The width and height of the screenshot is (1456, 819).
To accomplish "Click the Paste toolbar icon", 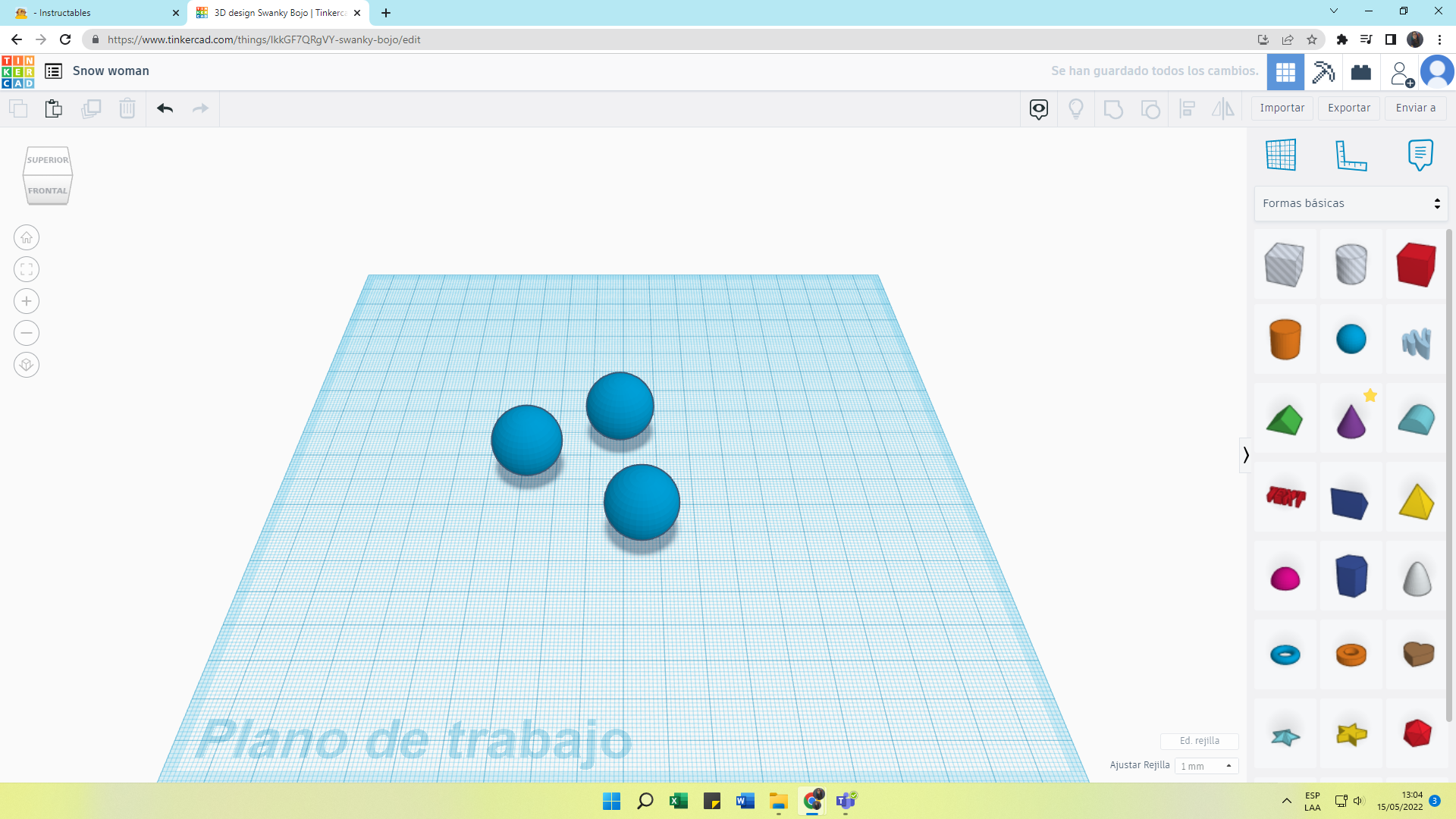I will pyautogui.click(x=53, y=108).
